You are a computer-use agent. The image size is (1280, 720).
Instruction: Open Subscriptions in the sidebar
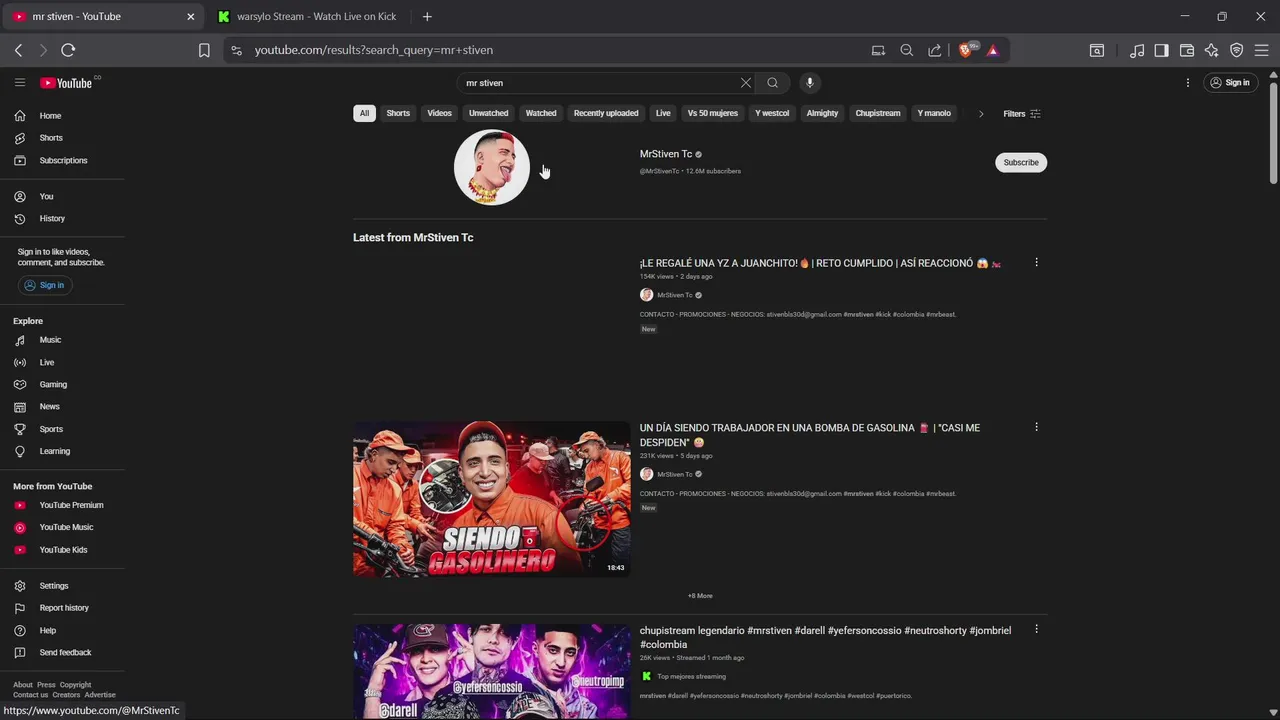(x=62, y=160)
